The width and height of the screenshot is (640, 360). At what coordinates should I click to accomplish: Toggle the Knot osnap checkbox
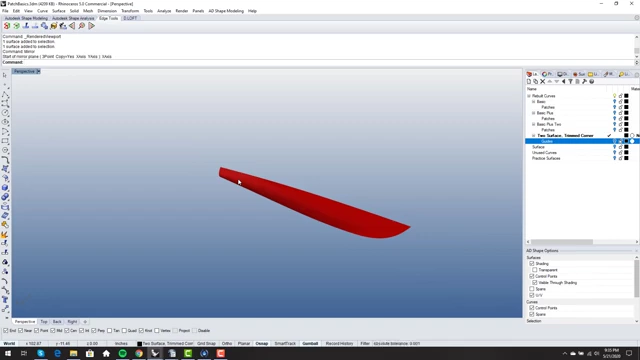click(x=141, y=331)
